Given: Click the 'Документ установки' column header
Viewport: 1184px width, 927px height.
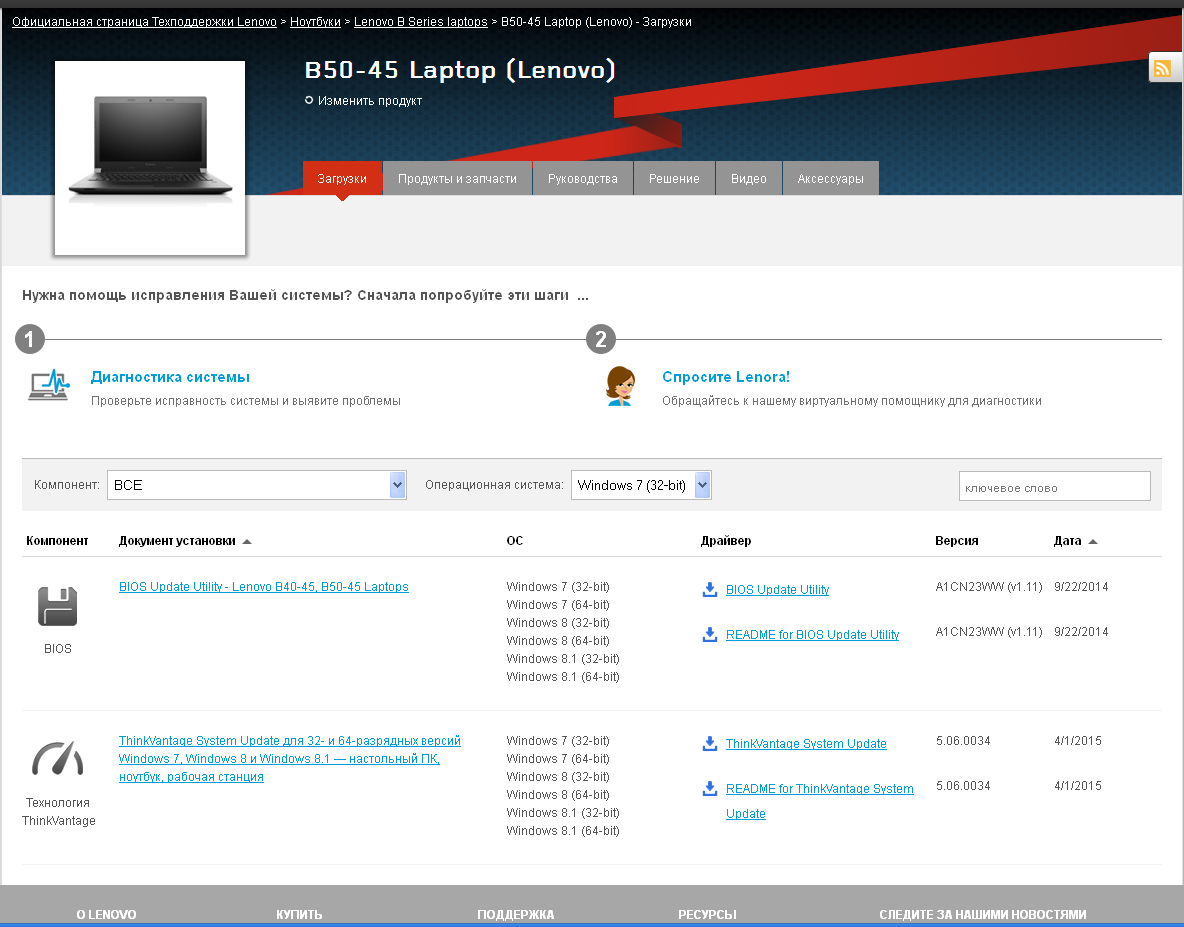Looking at the screenshot, I should [x=177, y=540].
